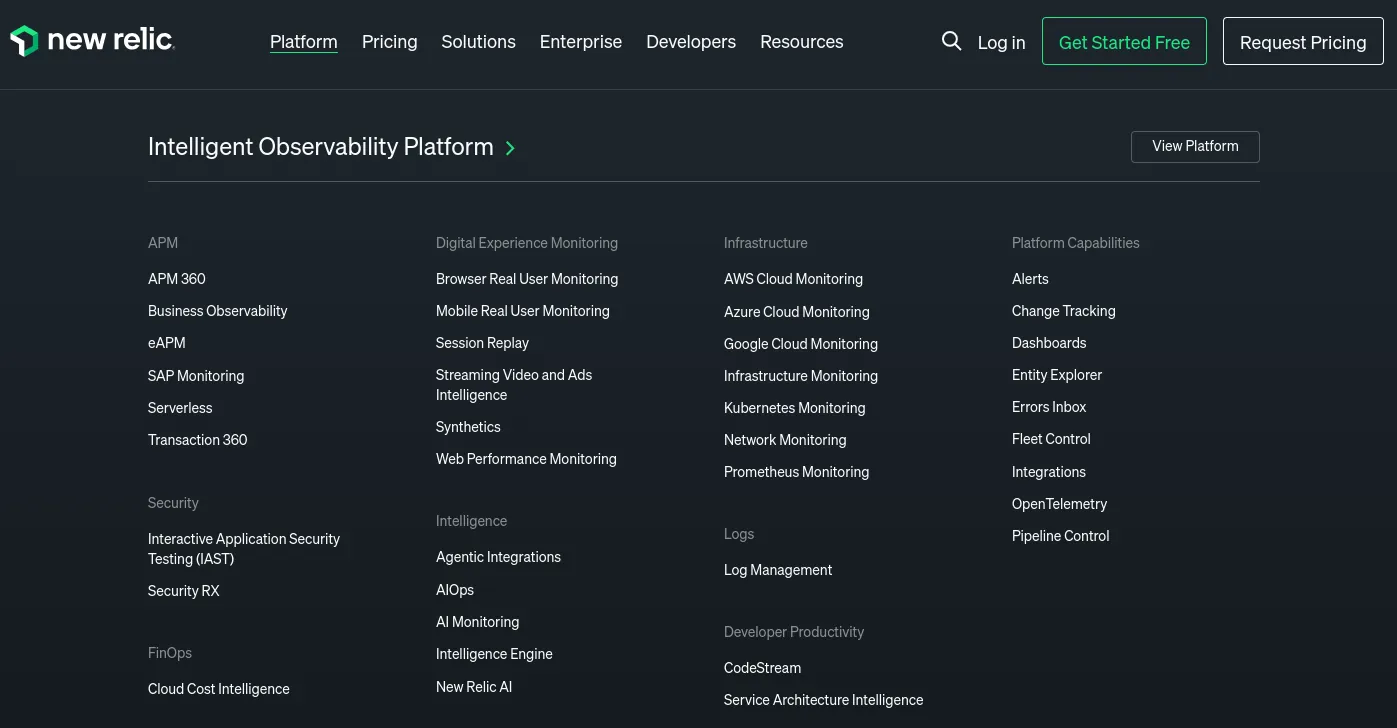
Task: Open Business Observability
Action: tap(217, 311)
